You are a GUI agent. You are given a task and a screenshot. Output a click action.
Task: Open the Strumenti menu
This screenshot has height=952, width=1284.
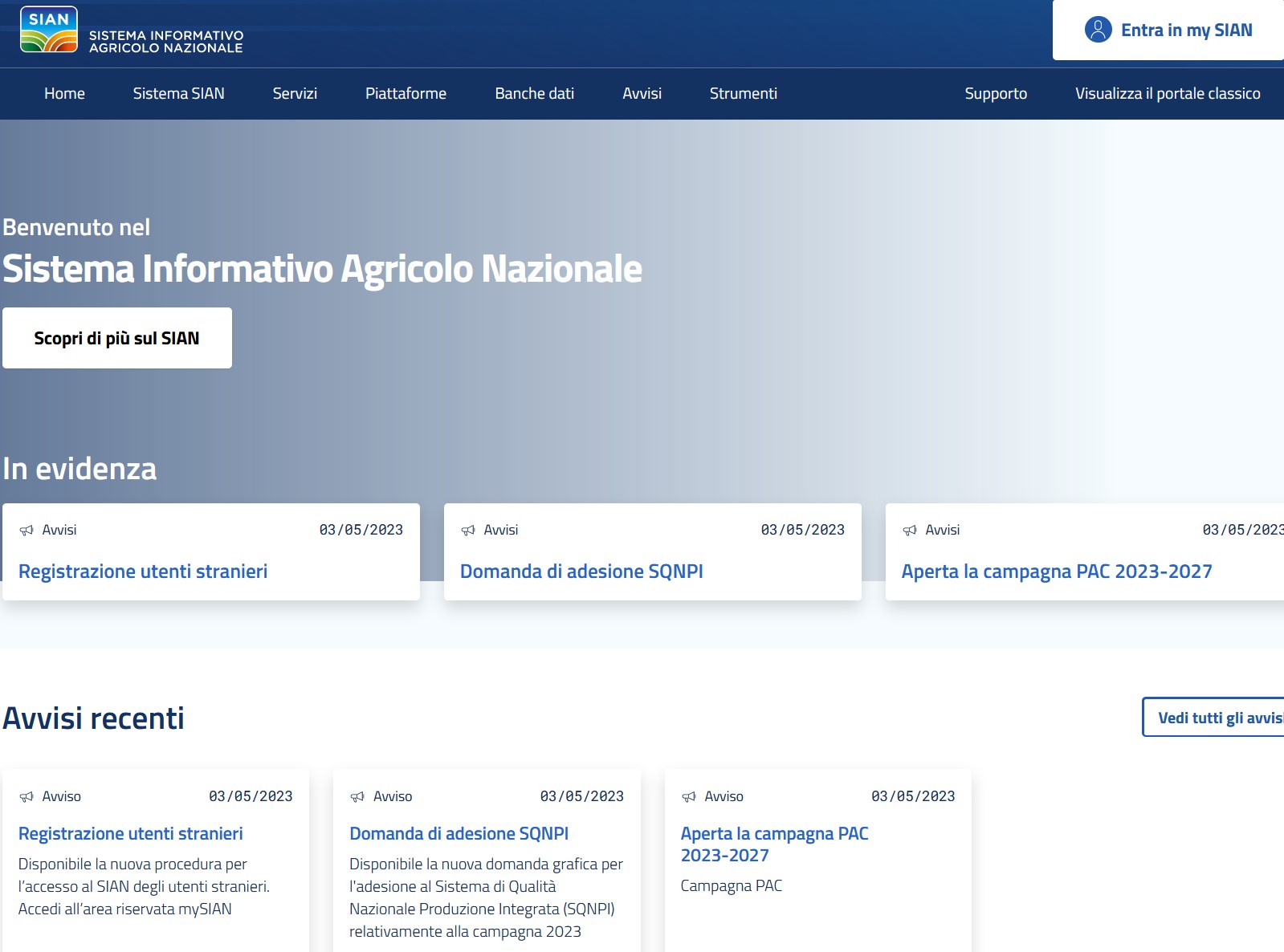pos(743,93)
